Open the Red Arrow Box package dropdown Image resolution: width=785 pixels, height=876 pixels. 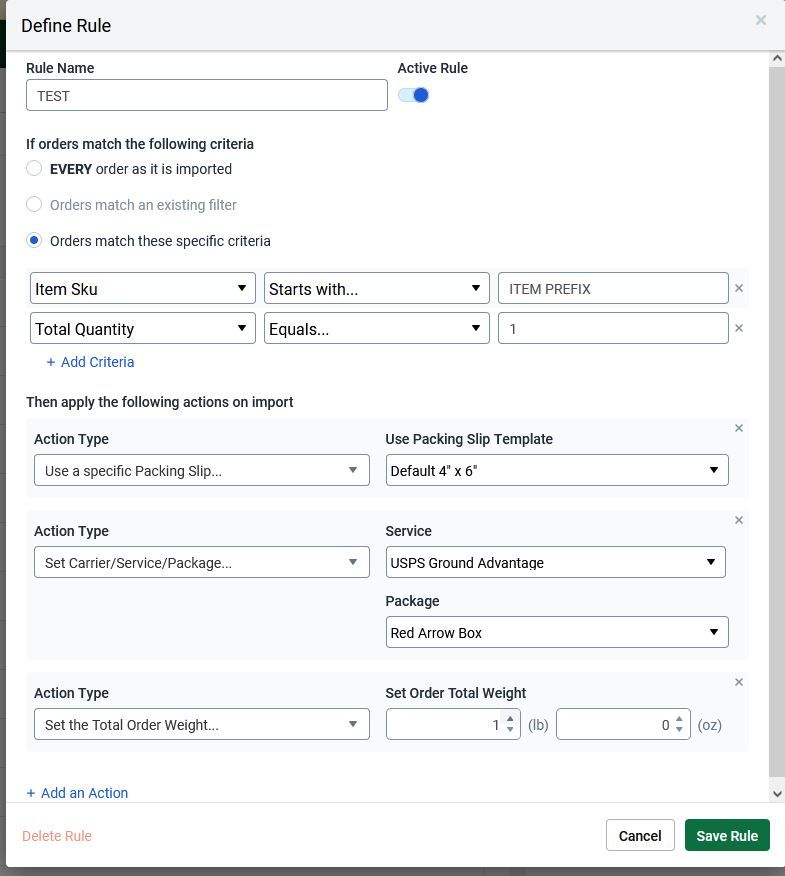click(556, 633)
